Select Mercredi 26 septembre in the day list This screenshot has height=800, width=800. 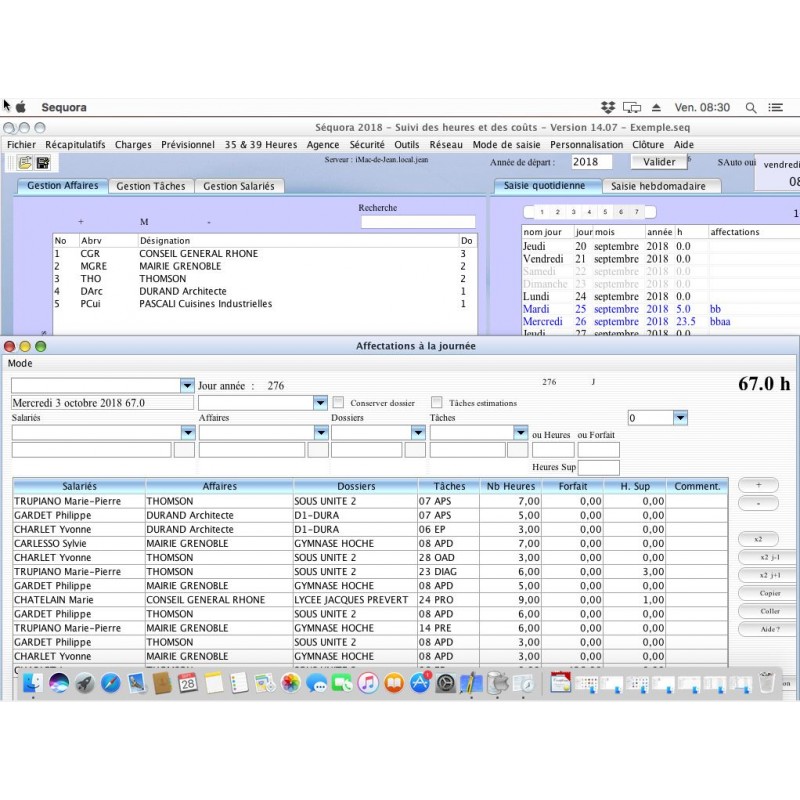pos(660,322)
